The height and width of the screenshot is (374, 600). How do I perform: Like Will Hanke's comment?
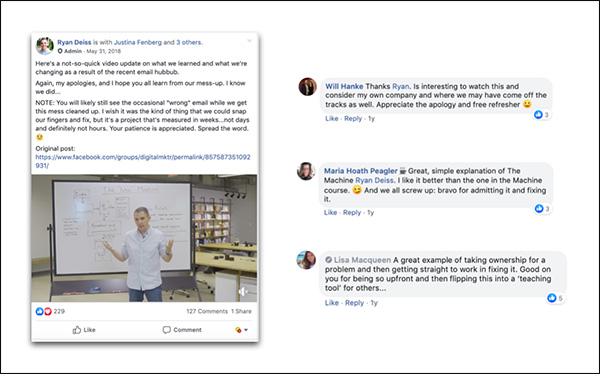coord(331,118)
